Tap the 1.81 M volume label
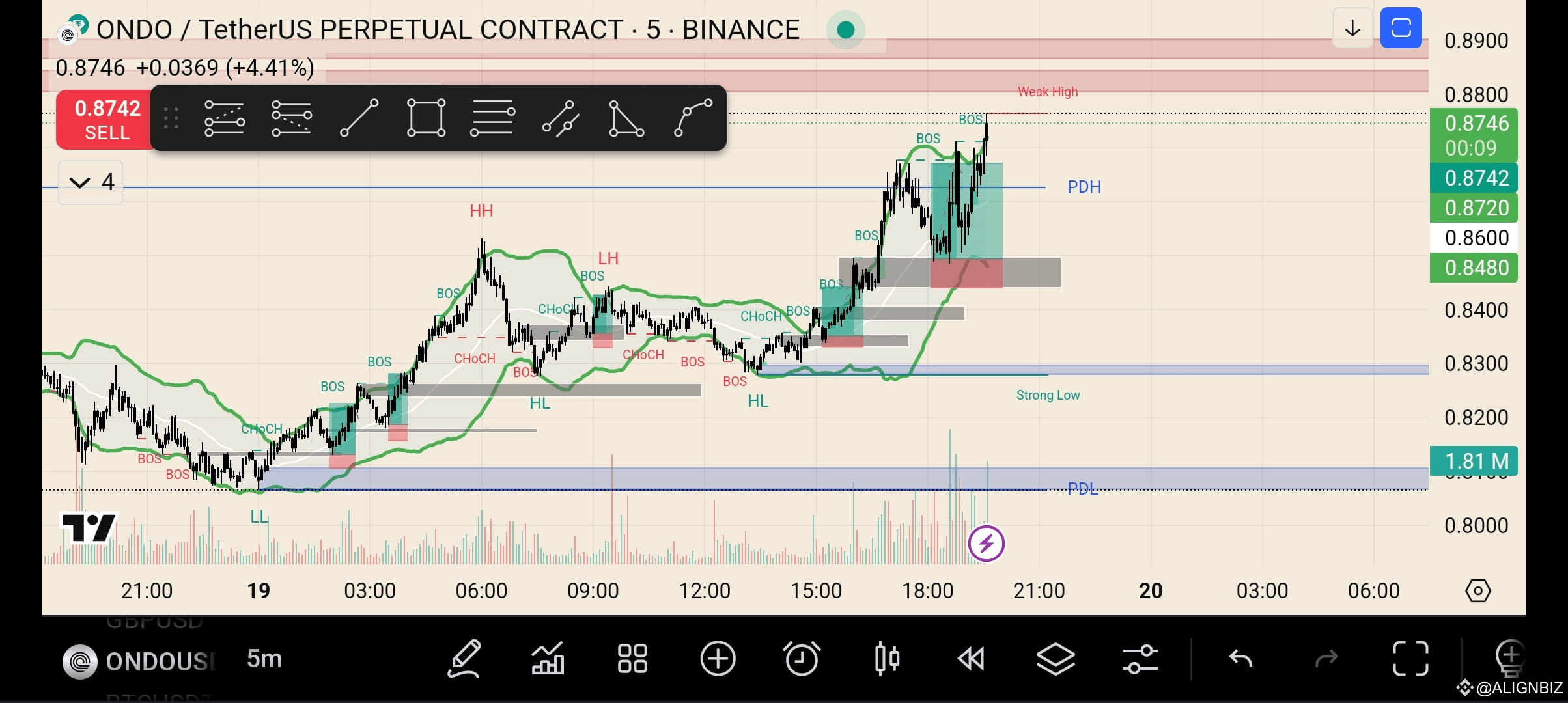Viewport: 1568px width, 703px height. click(x=1474, y=461)
